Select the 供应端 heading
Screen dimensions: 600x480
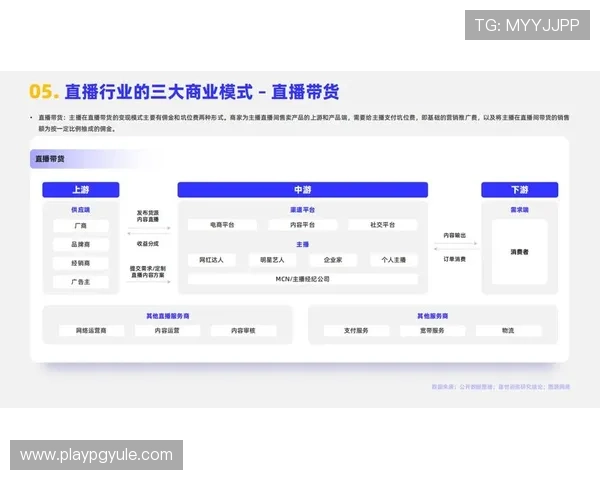pos(80,210)
